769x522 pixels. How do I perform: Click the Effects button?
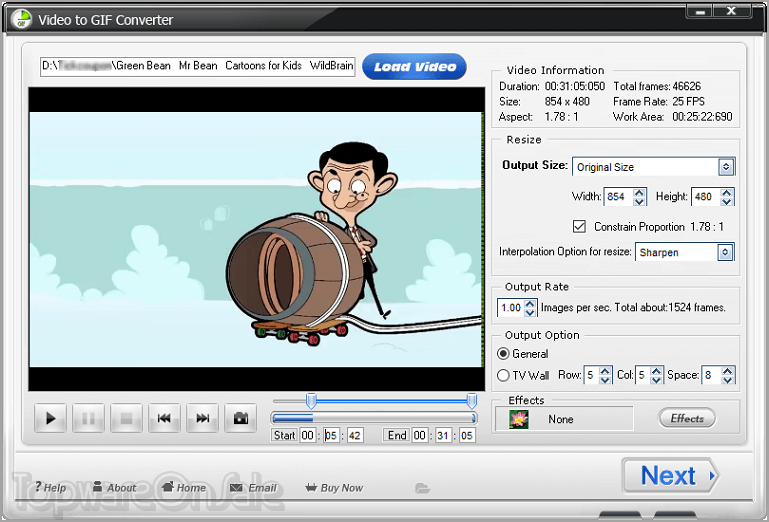(x=687, y=418)
